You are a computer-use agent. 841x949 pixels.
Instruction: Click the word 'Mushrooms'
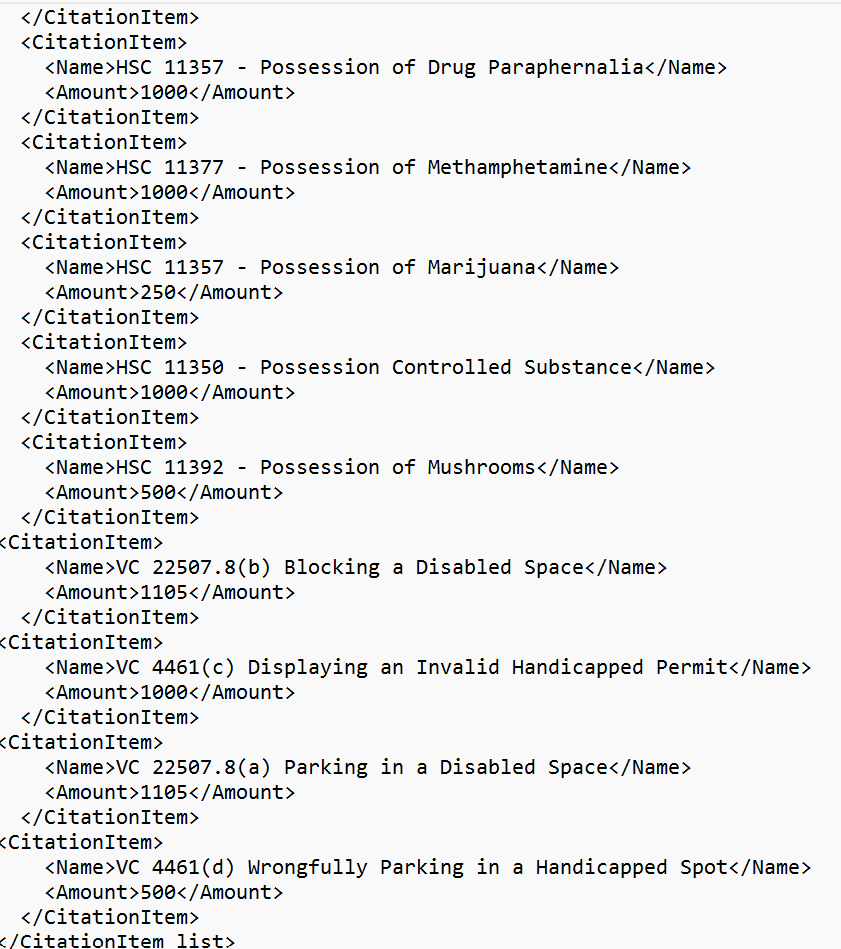[x=481, y=467]
